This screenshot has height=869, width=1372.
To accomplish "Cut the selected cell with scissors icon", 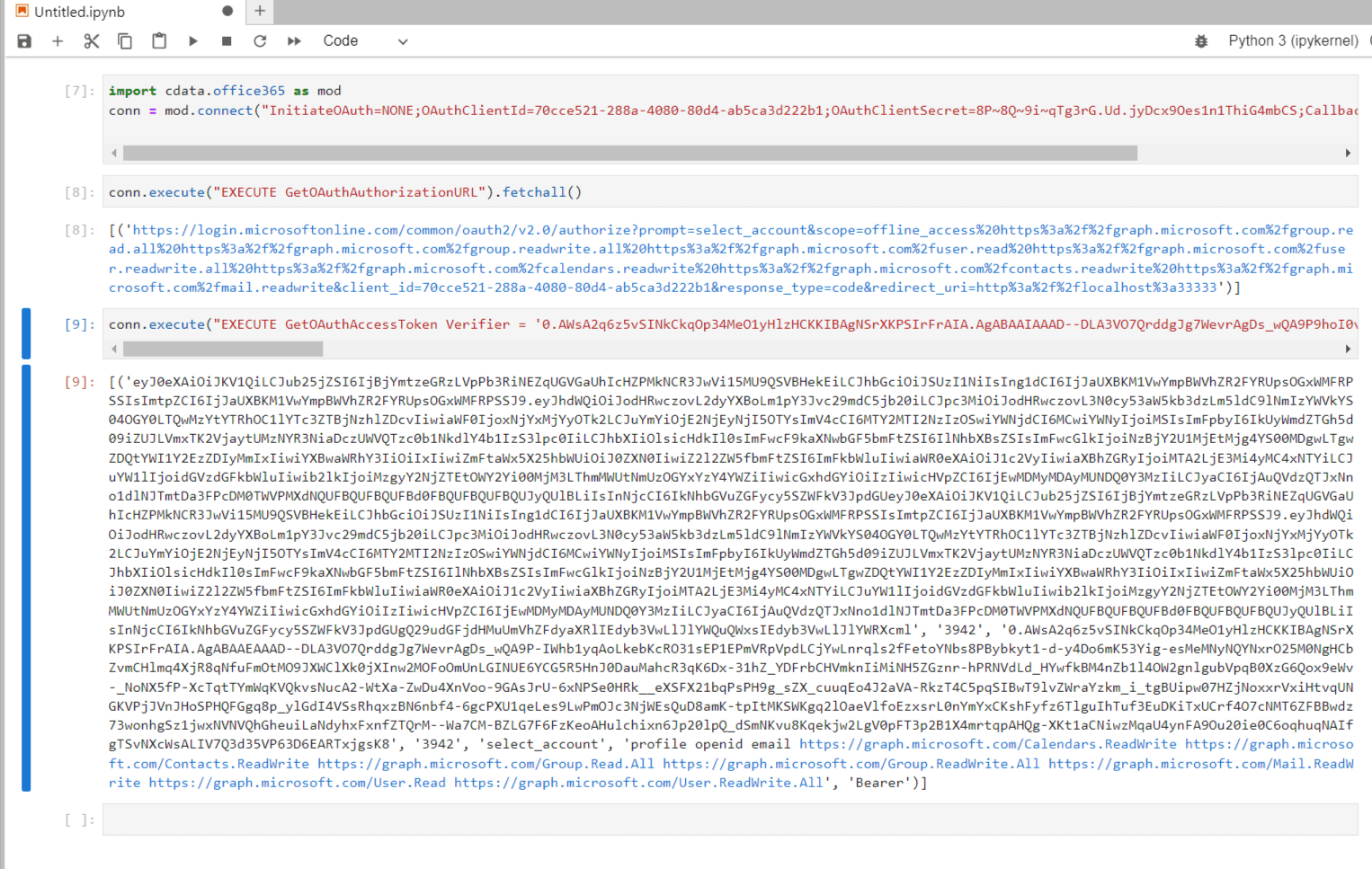I will [91, 41].
